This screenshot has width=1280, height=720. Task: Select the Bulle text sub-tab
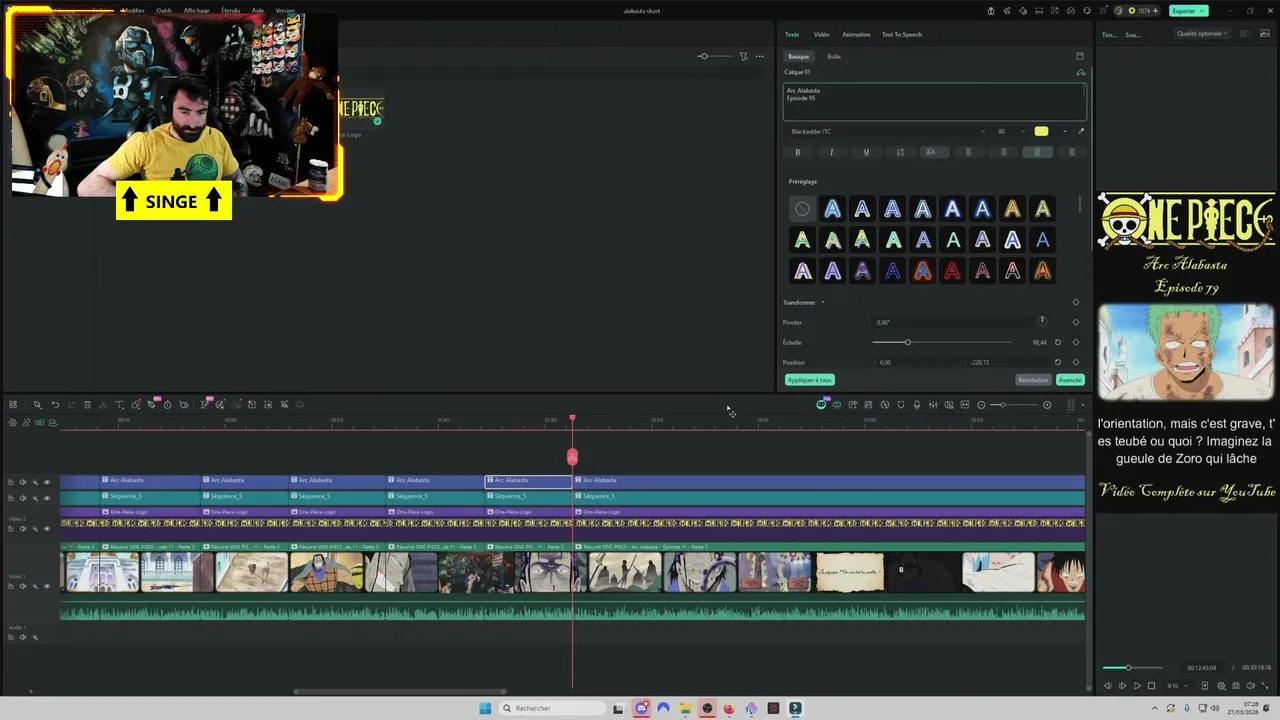834,56
